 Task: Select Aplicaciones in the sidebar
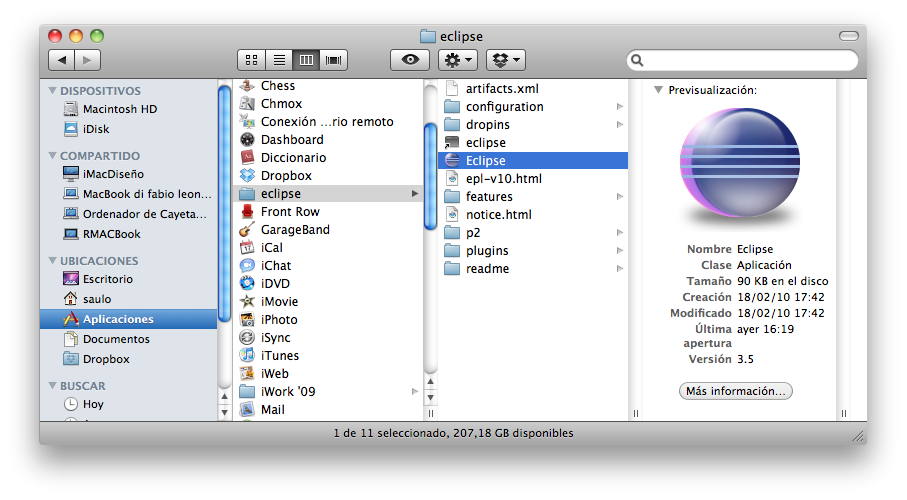pos(128,319)
